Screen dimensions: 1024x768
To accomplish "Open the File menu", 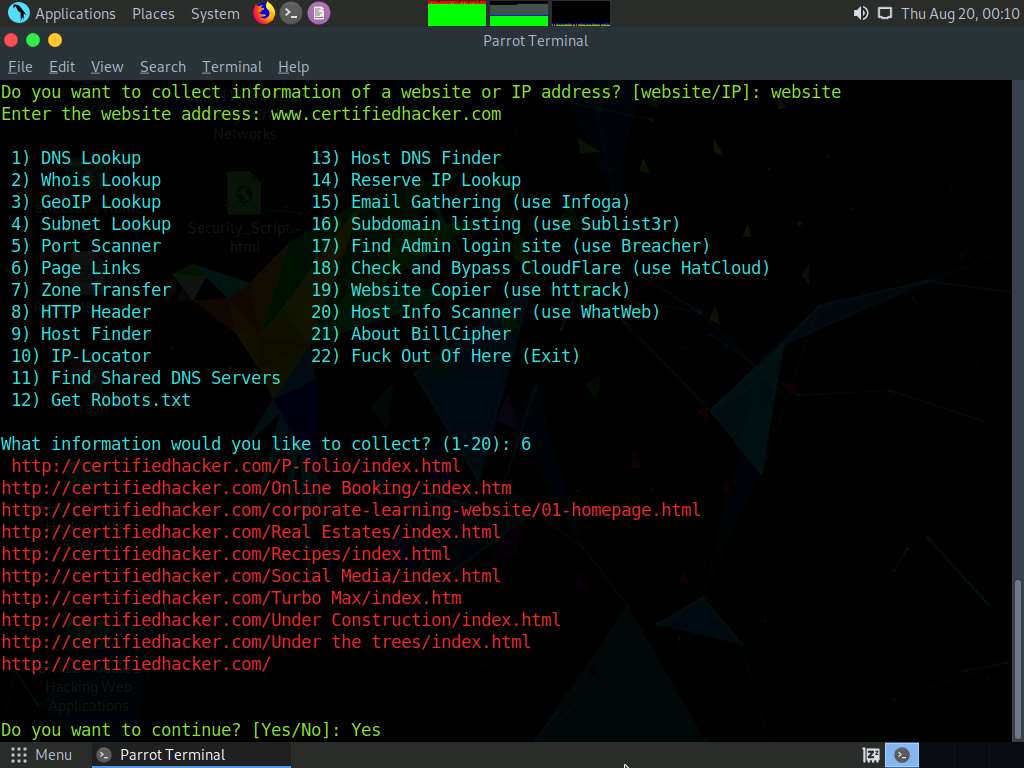I will [20, 67].
